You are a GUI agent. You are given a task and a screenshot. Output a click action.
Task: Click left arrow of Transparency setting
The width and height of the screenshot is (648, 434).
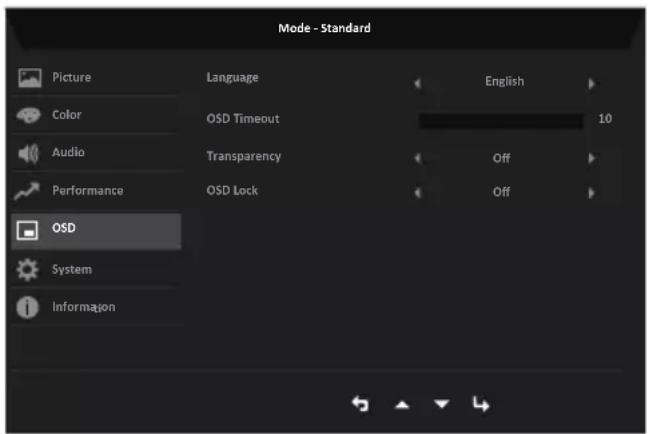pos(417,158)
